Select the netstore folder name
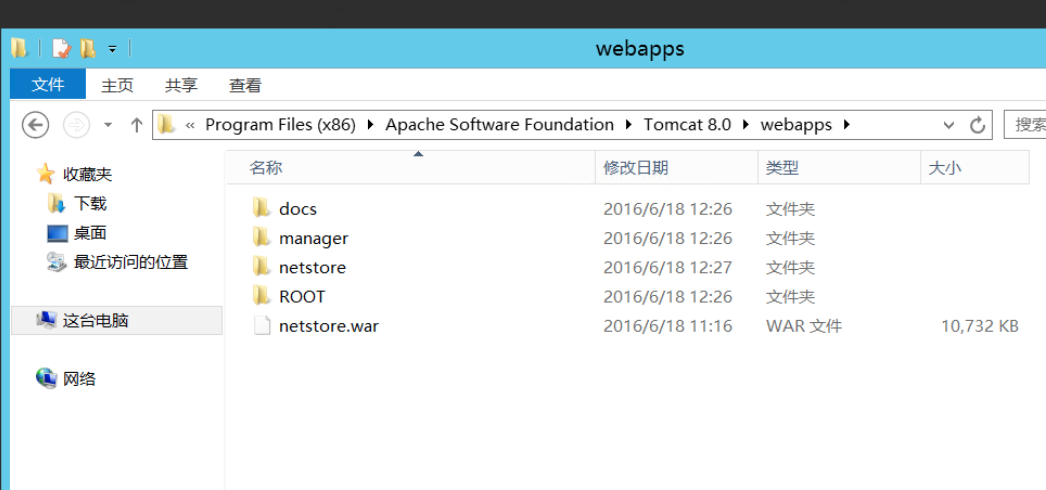The image size is (1046, 490). click(x=312, y=267)
